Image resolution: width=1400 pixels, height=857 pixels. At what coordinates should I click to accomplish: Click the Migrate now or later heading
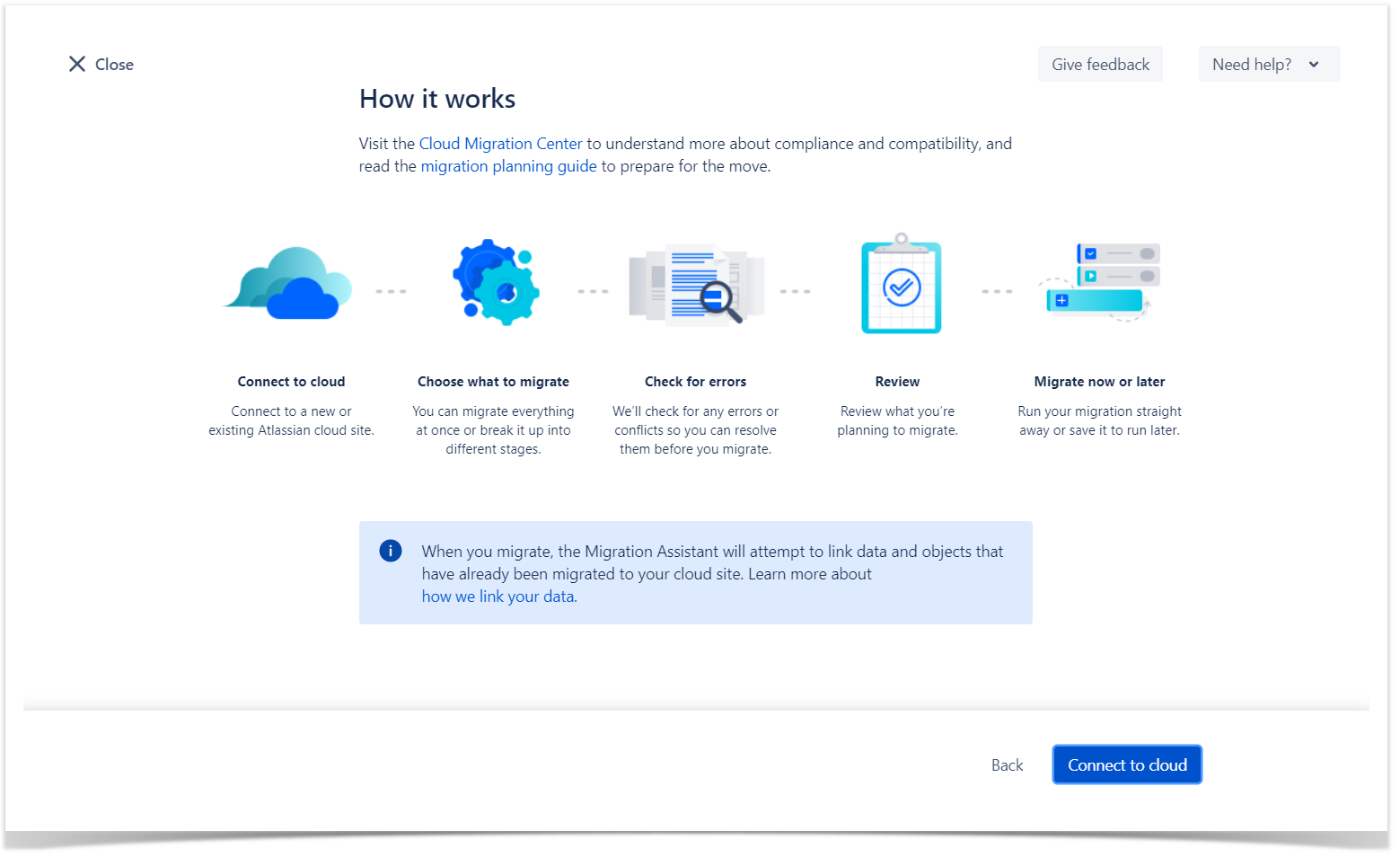pos(1099,382)
